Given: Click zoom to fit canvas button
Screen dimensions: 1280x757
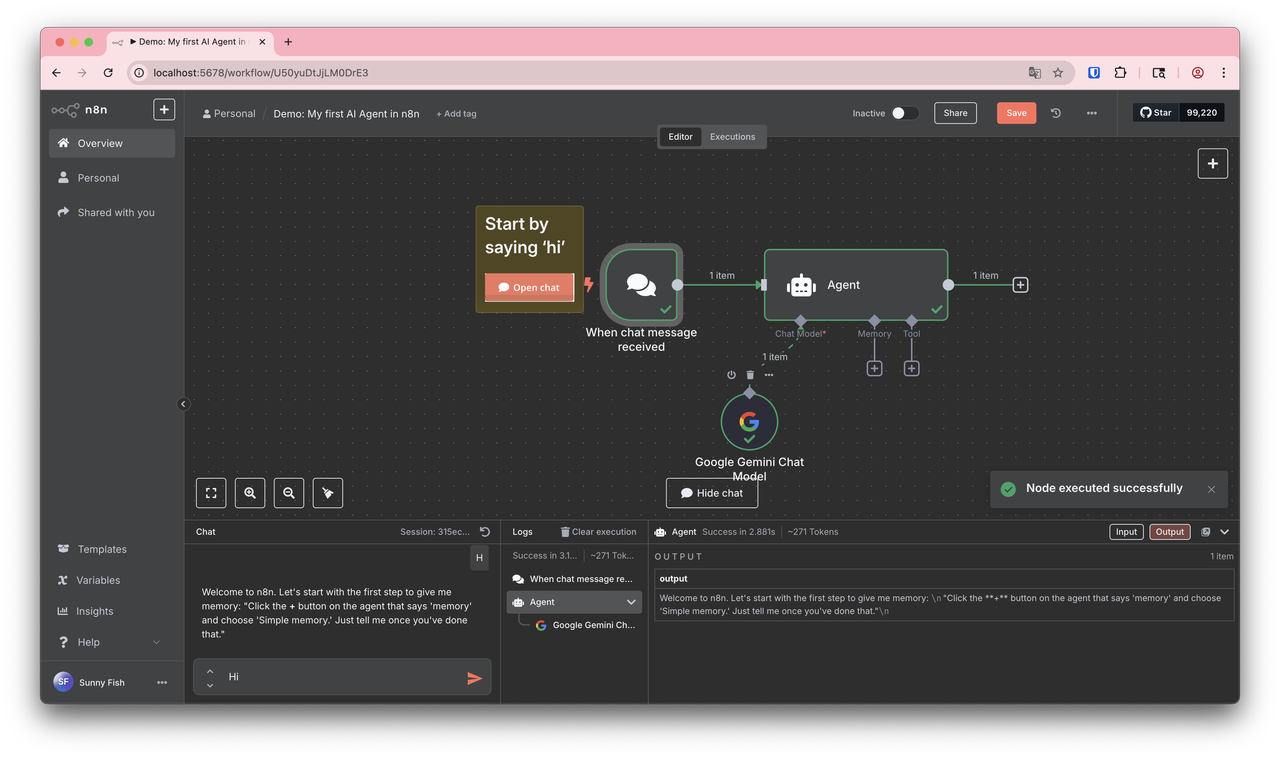Looking at the screenshot, I should tap(211, 493).
